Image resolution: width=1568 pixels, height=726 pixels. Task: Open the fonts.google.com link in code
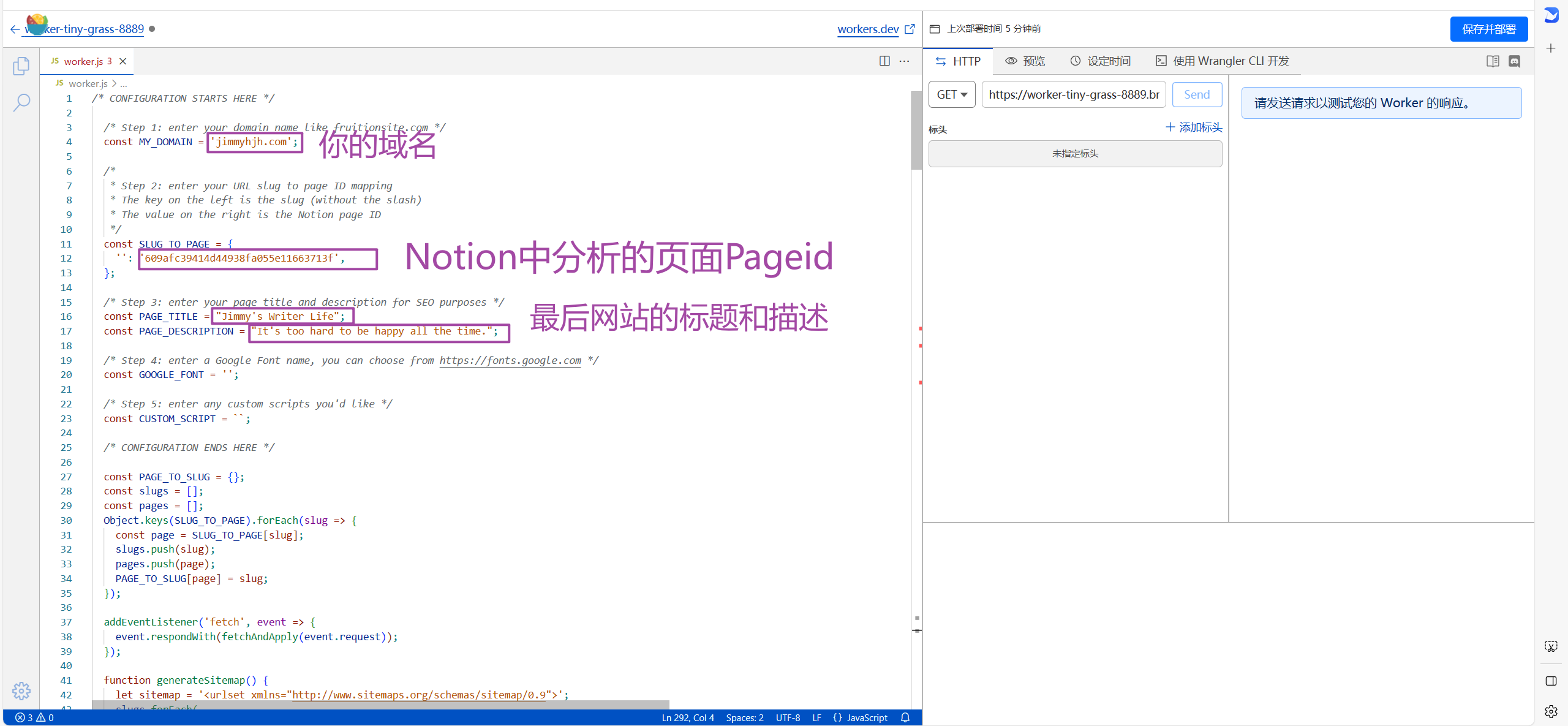tap(510, 360)
